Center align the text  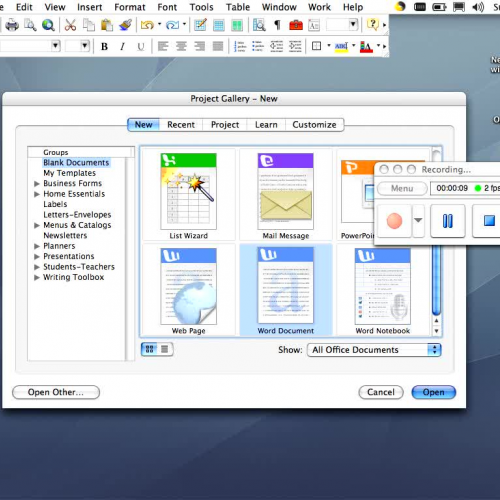pyautogui.click(x=181, y=46)
